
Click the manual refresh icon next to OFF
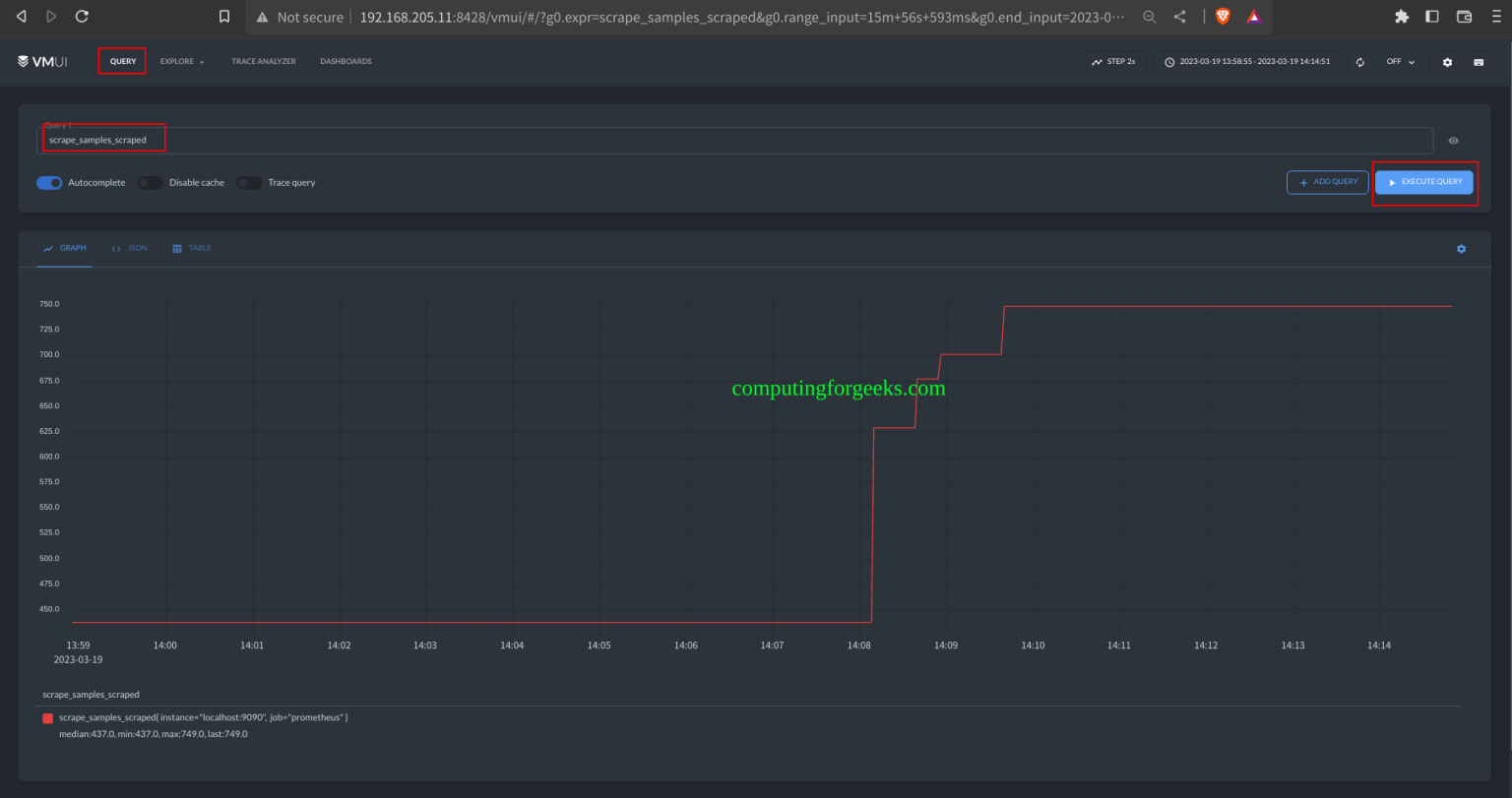click(x=1360, y=61)
